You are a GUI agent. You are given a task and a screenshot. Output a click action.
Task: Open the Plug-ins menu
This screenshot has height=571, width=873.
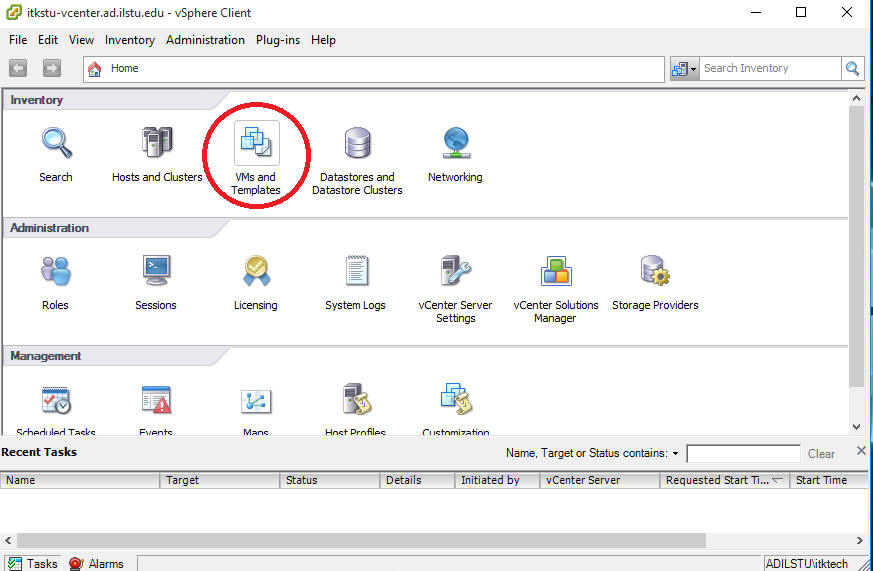[278, 40]
